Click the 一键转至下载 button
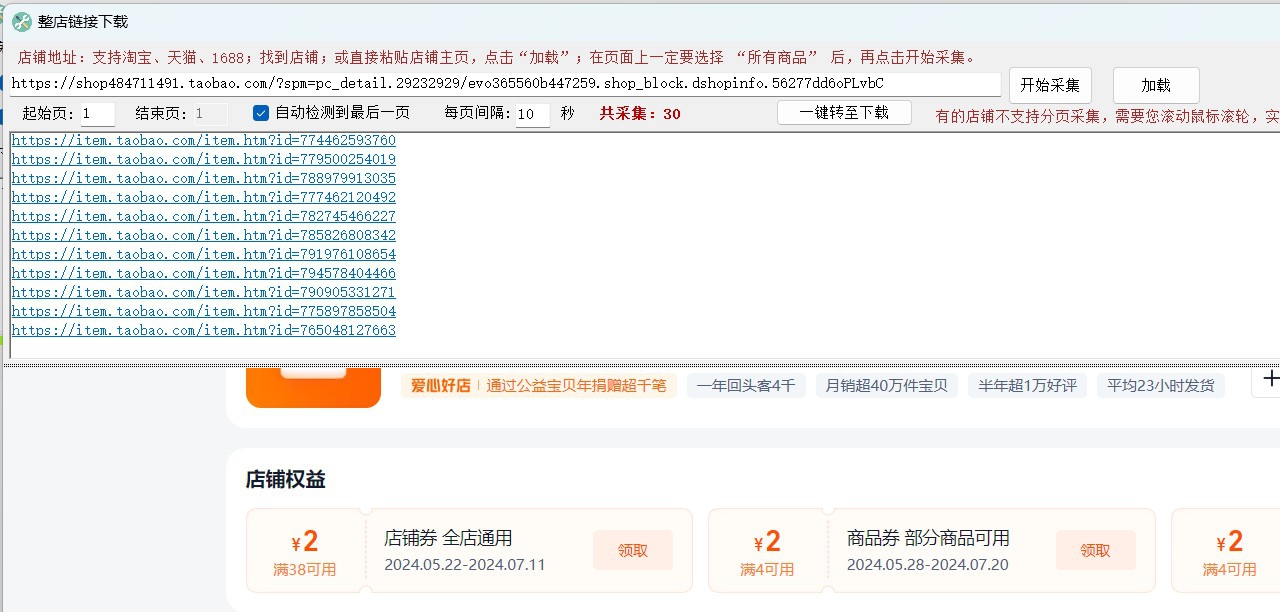Viewport: 1280px width, 612px height. 844,113
